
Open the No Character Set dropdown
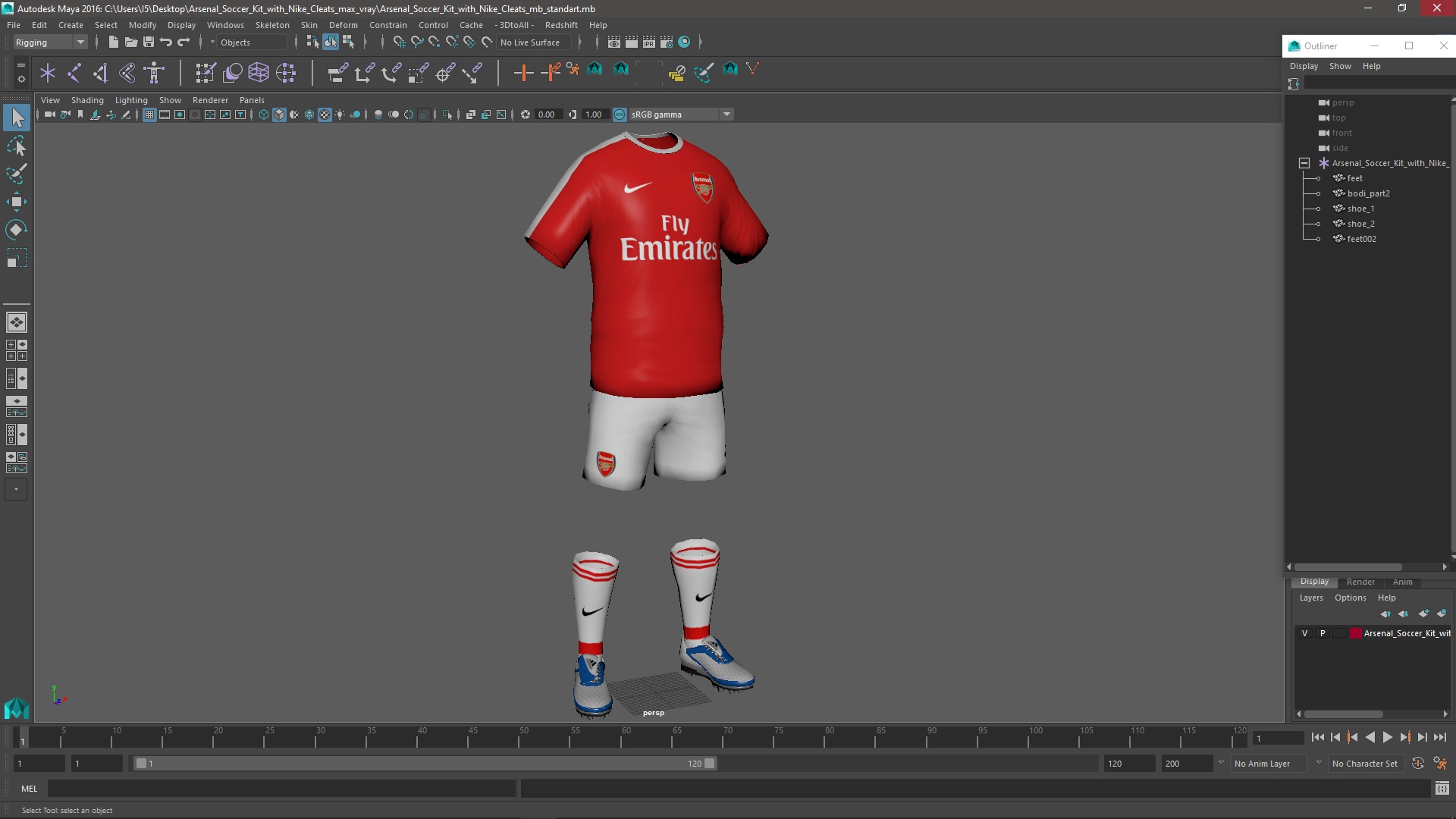point(1368,764)
